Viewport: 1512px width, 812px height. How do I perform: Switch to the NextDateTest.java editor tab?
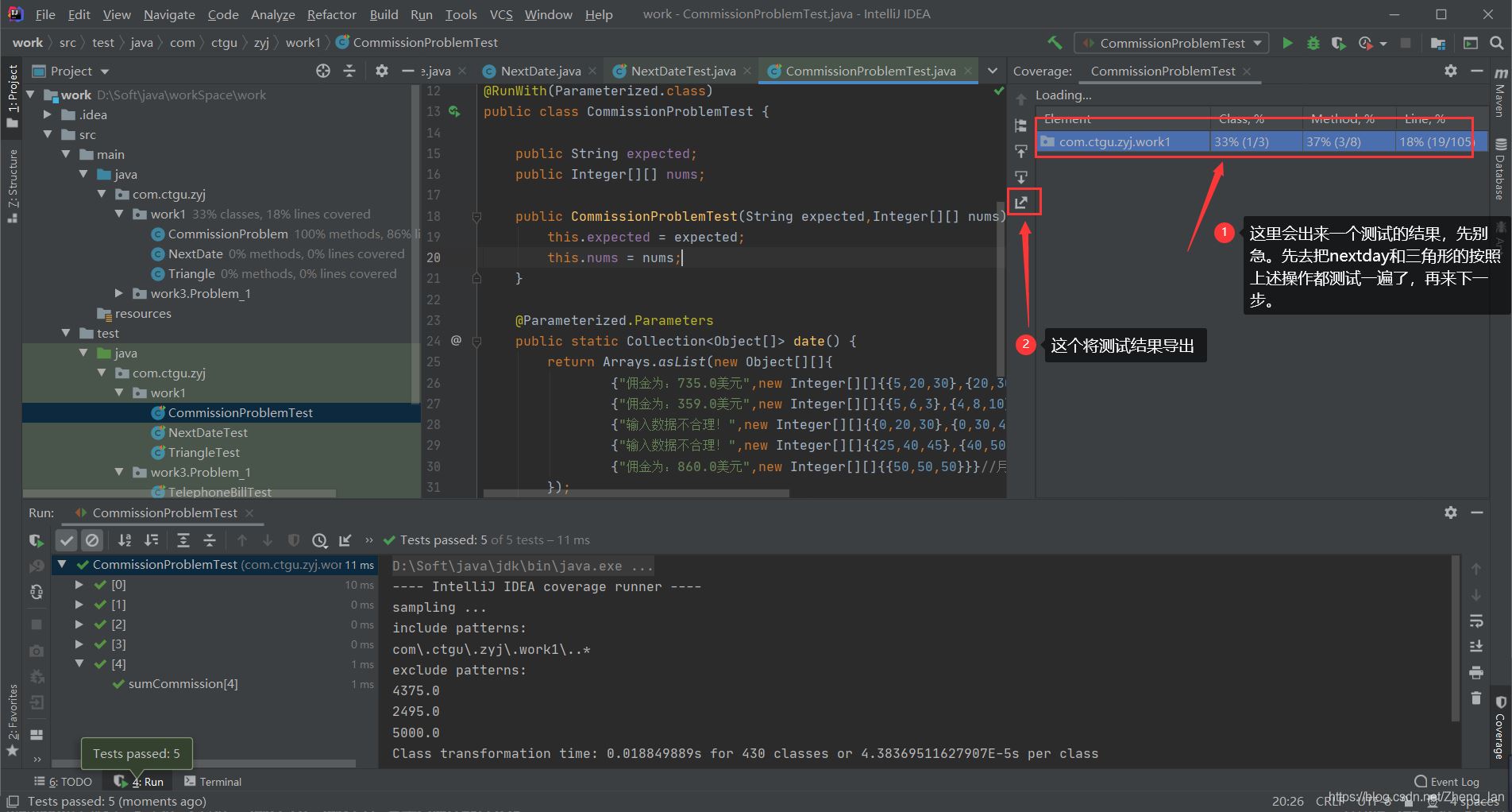coord(682,71)
